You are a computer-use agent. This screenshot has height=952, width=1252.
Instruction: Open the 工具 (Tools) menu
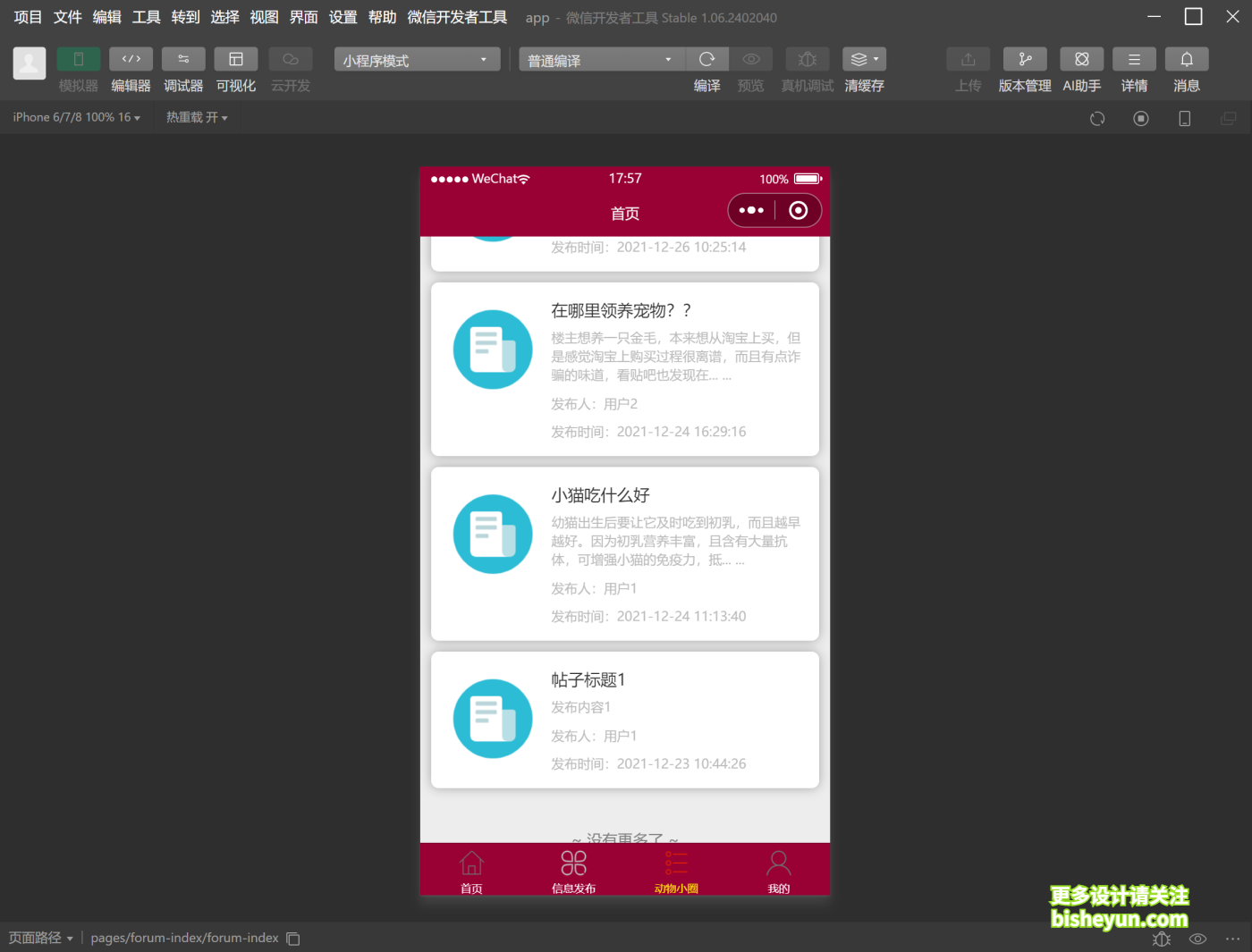(x=146, y=16)
